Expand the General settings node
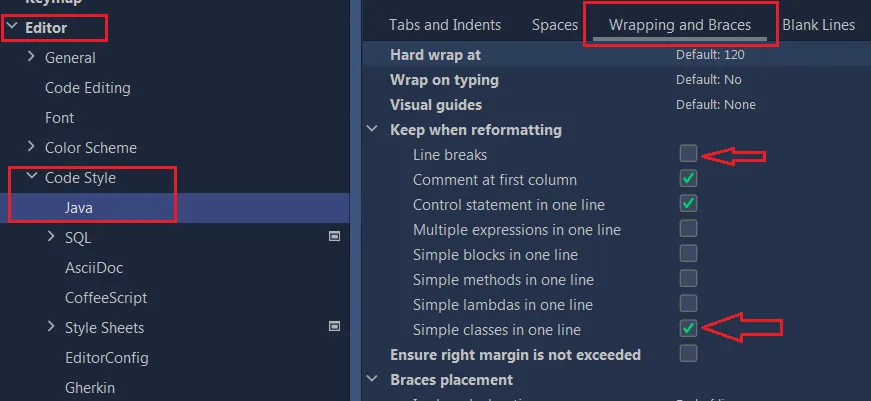Image resolution: width=871 pixels, height=401 pixels. [31, 58]
